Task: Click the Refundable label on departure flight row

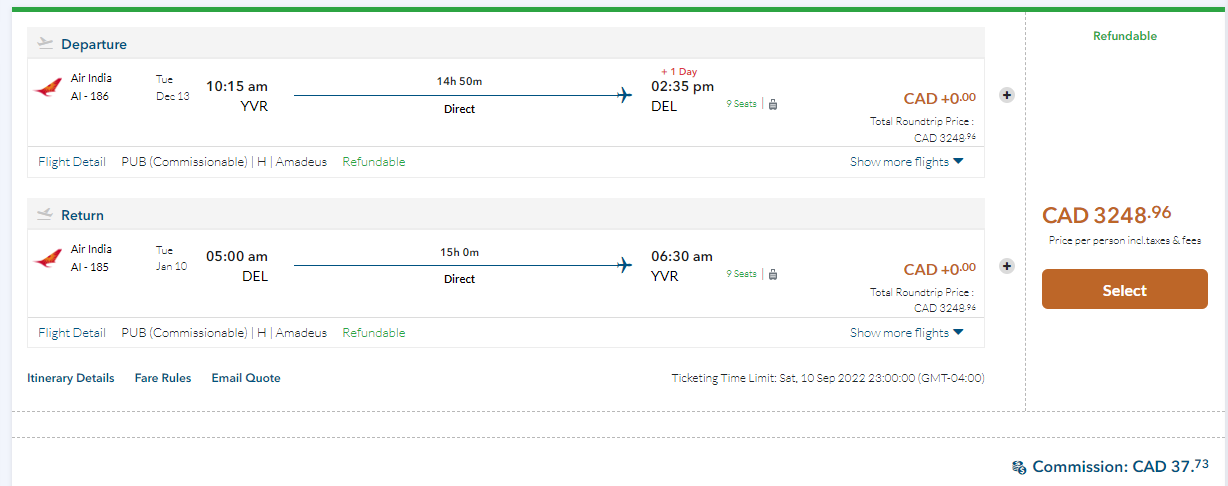Action: click(x=374, y=162)
